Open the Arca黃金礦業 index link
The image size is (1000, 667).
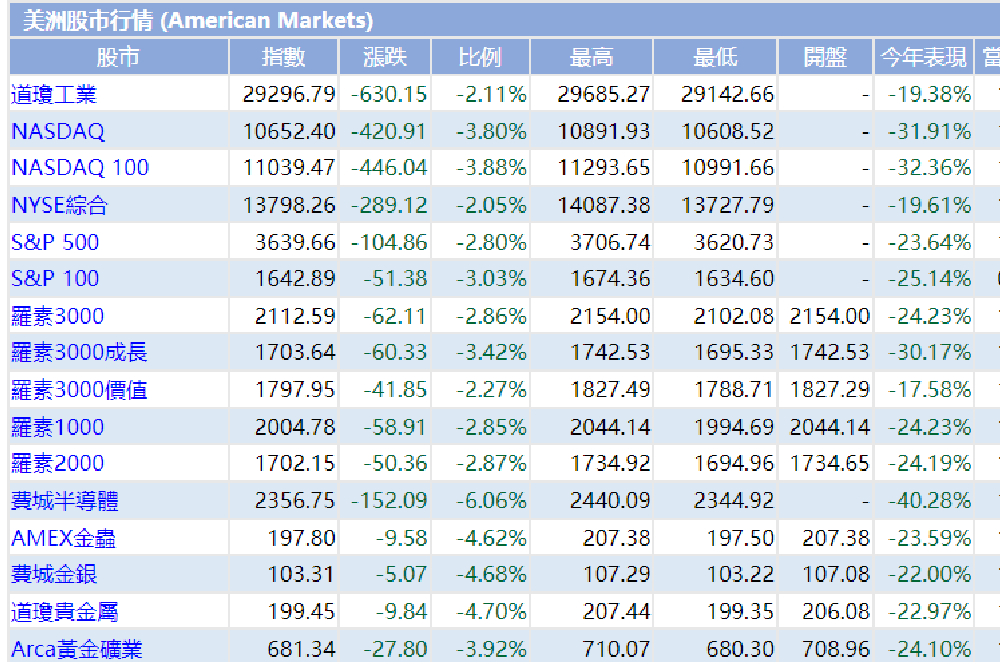click(x=77, y=649)
